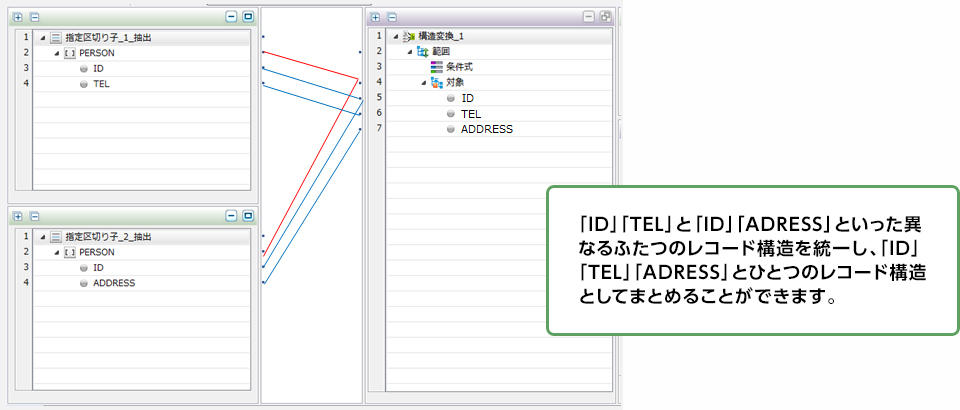The image size is (960, 410).
Task: Collapse the 指定区切り子_2_抽出 tree node
Action: pos(43,237)
